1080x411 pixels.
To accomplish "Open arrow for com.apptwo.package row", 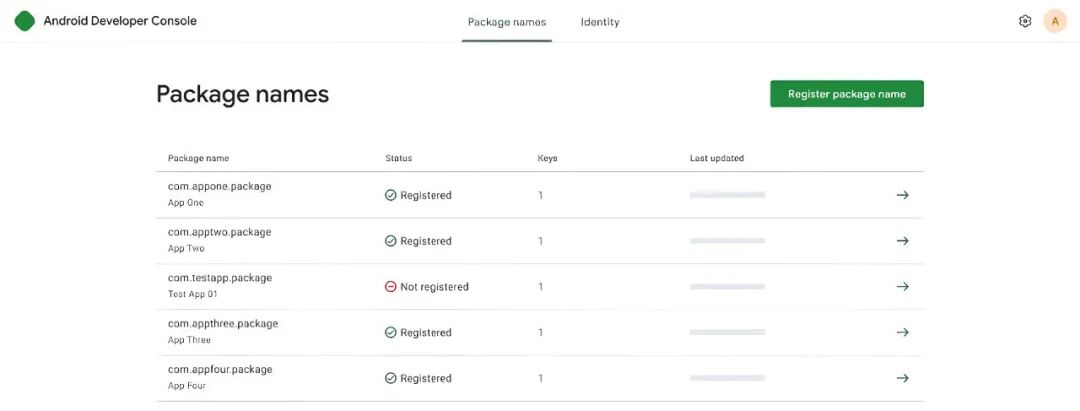I will [x=902, y=241].
